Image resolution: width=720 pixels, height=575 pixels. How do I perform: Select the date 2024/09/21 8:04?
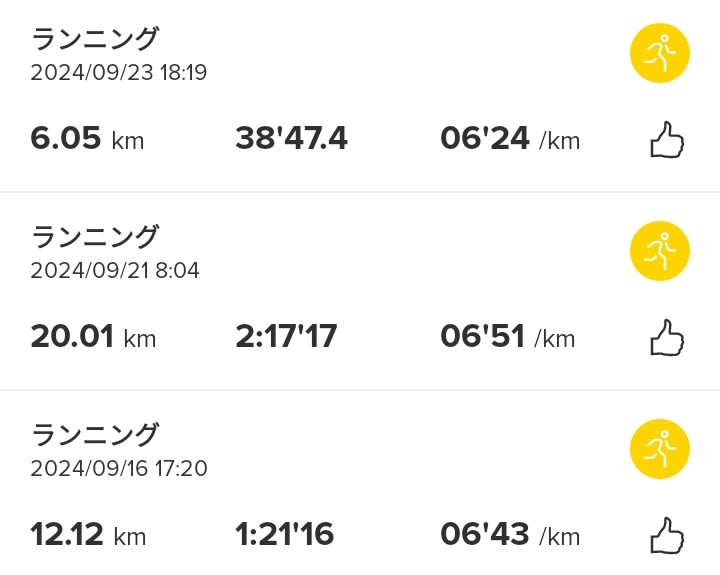115,271
